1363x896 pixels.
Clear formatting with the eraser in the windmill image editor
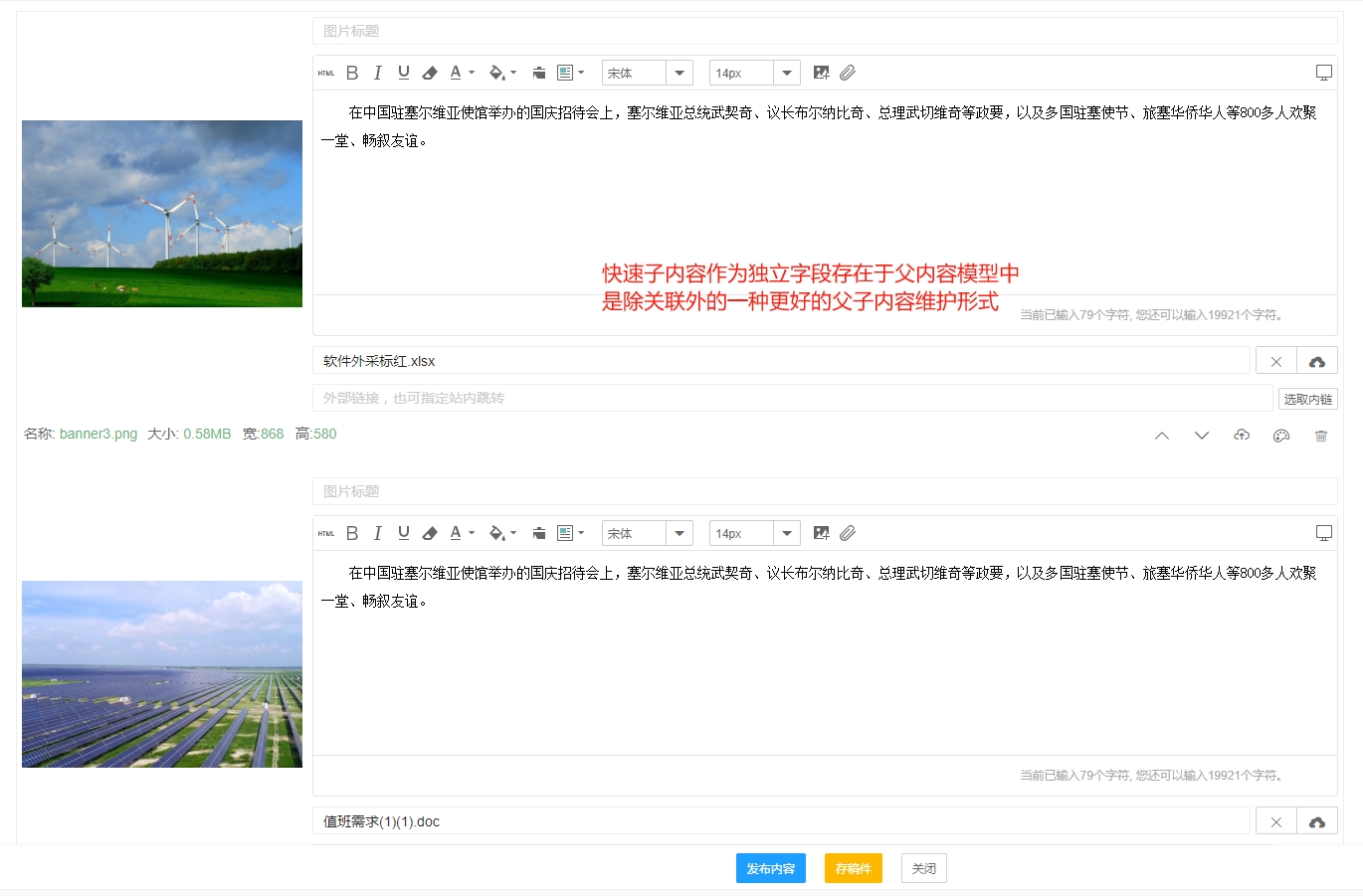pos(430,73)
